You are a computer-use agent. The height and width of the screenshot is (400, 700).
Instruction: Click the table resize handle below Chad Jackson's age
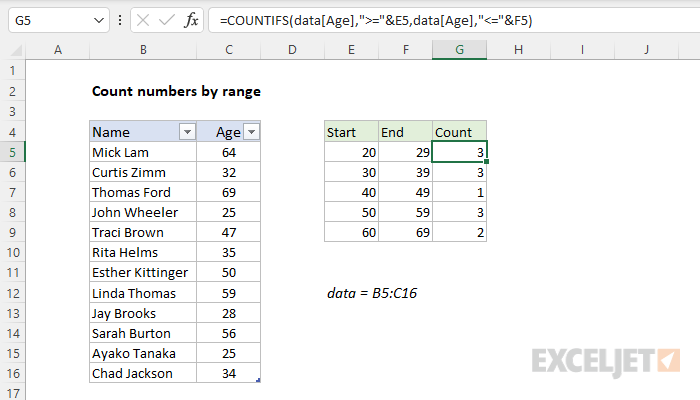tap(258, 380)
